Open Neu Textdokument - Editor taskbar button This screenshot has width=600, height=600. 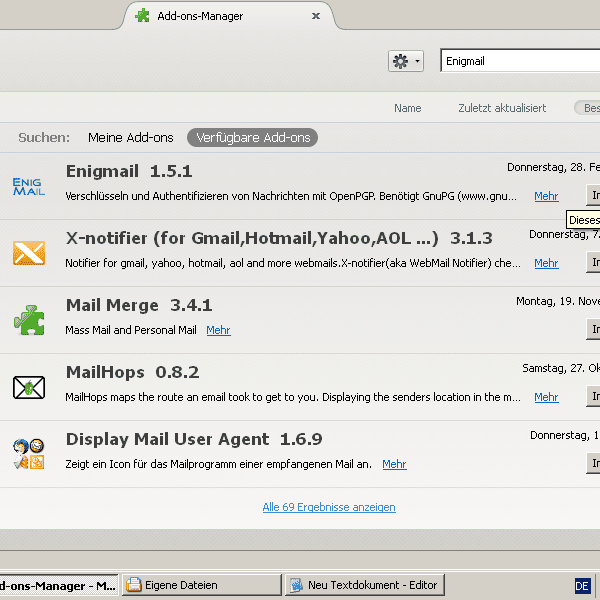(x=365, y=585)
